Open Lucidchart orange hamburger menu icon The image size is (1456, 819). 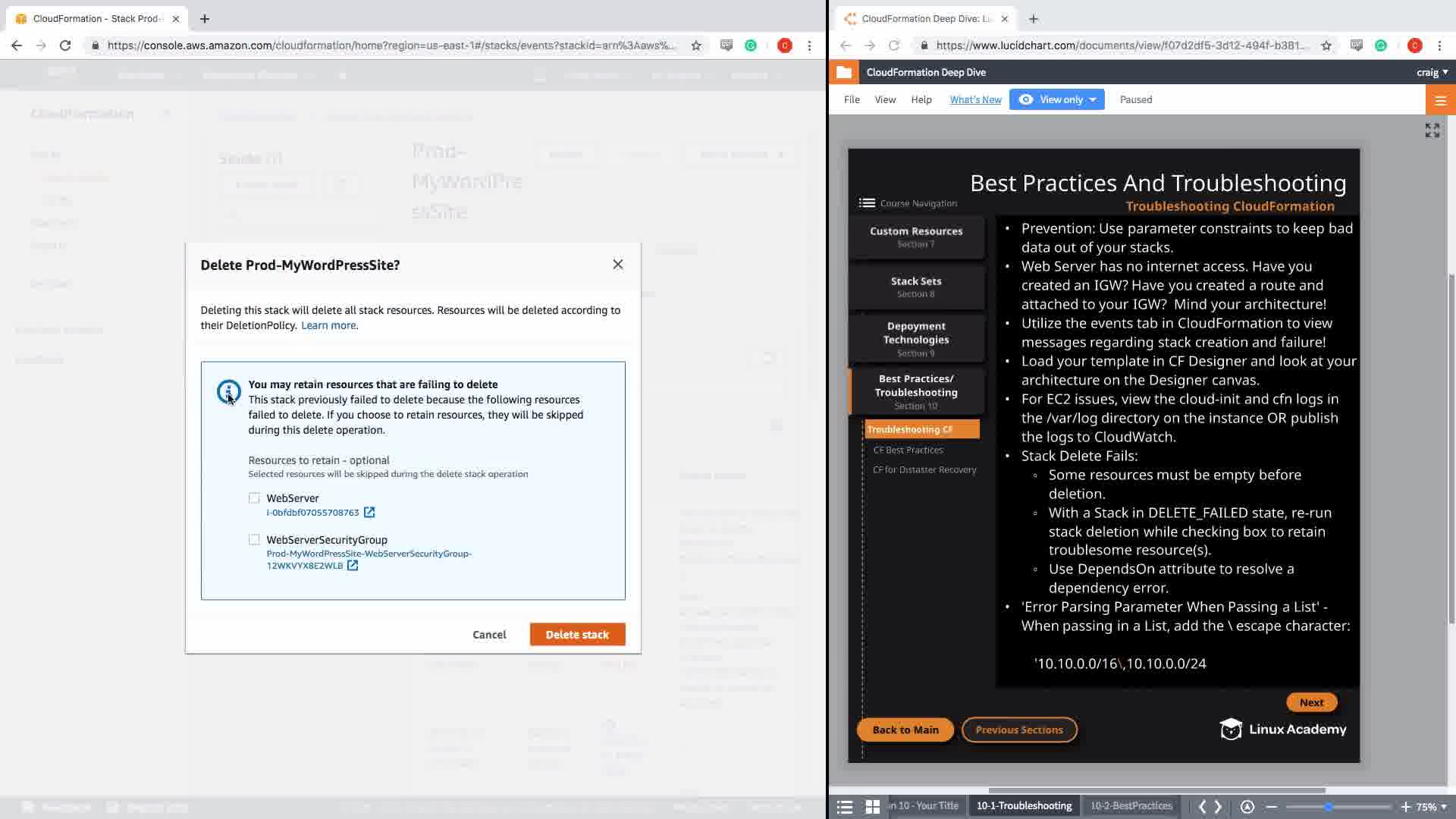(x=1440, y=100)
